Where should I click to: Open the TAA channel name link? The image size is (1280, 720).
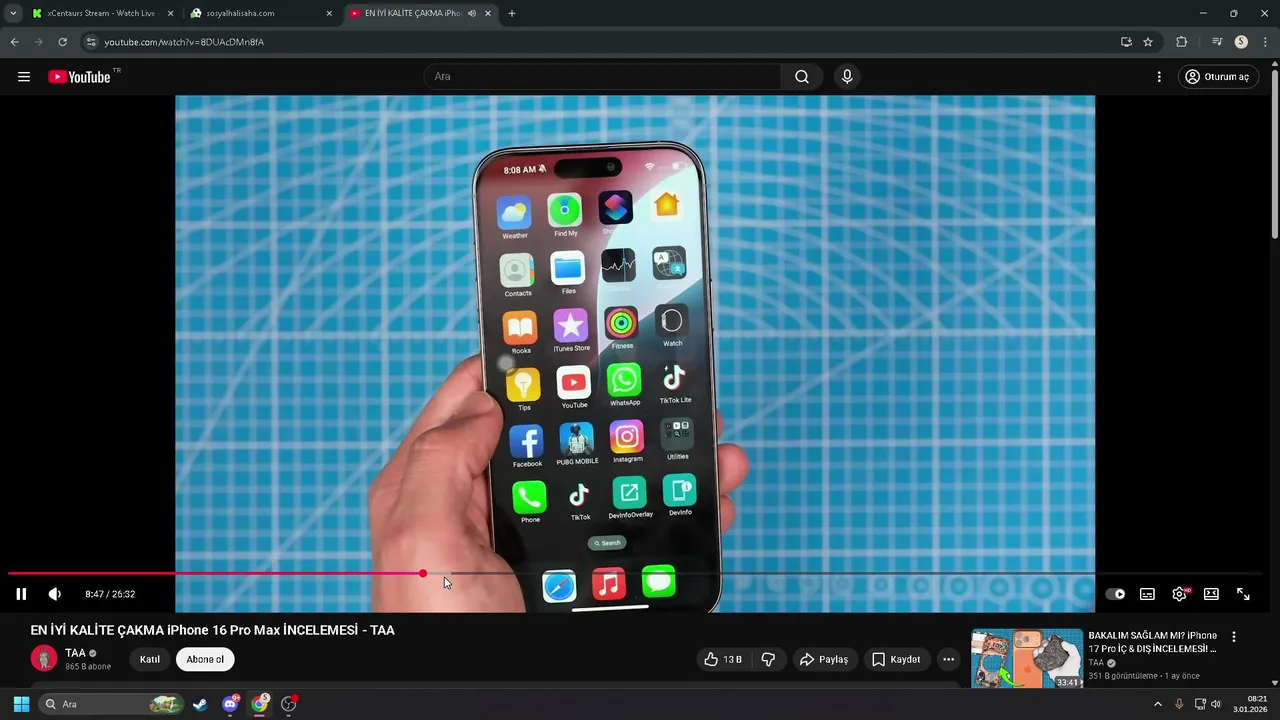(75, 653)
